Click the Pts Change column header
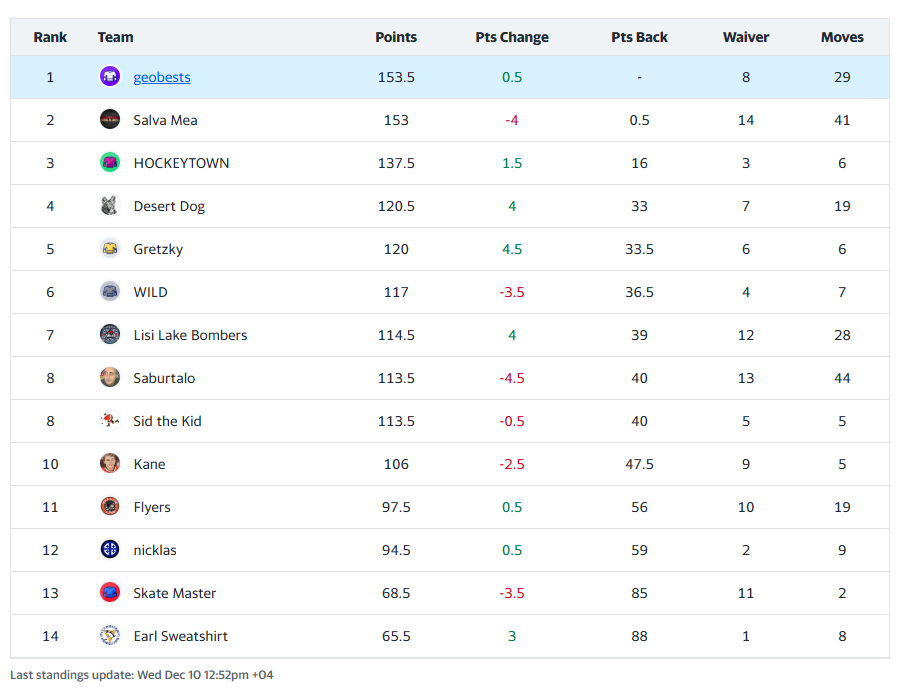902x688 pixels. pyautogui.click(x=512, y=37)
